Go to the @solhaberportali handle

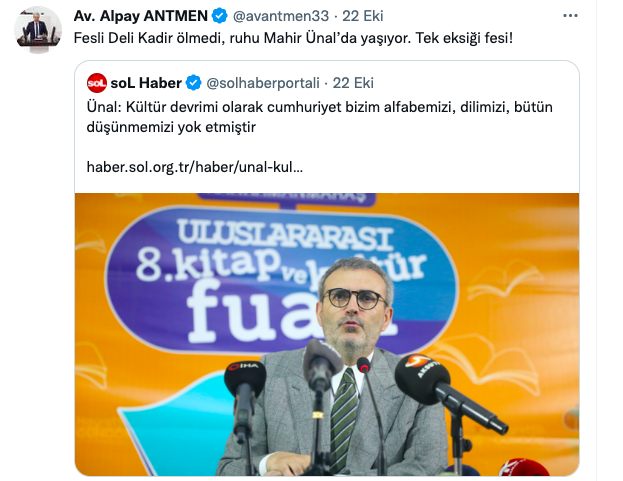pos(263,83)
